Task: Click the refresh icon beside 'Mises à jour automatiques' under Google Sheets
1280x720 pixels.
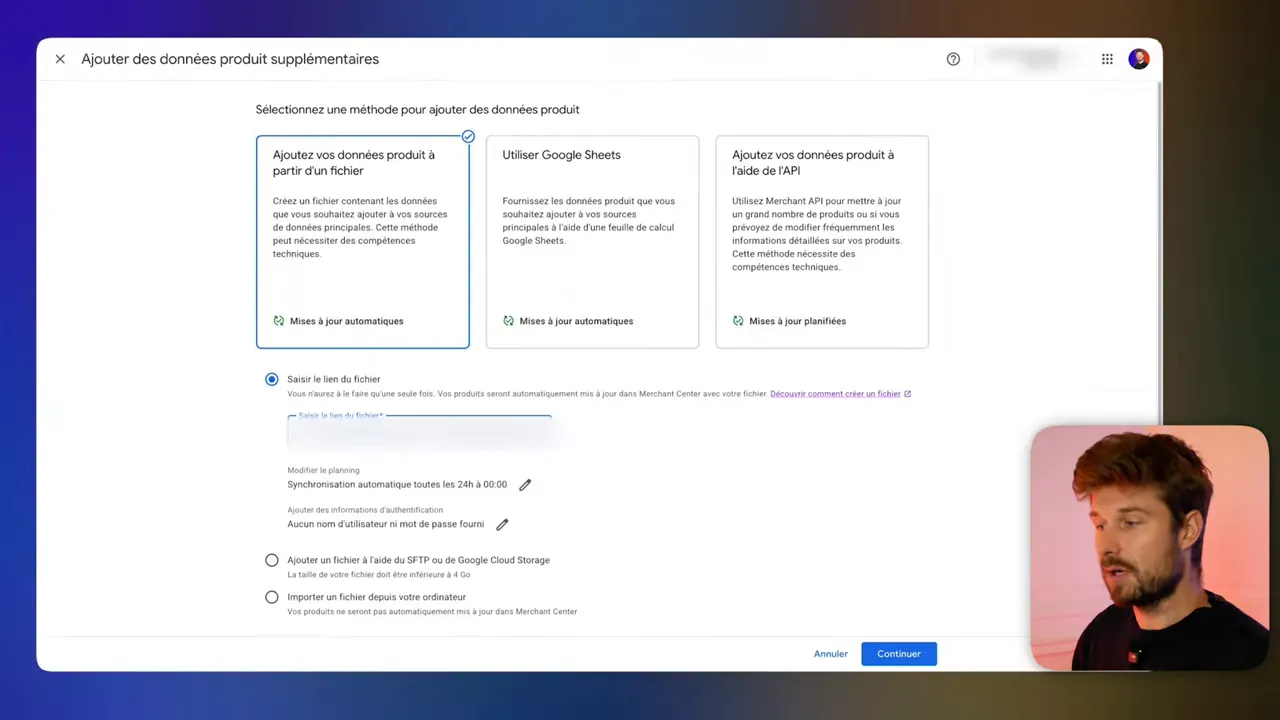Action: [508, 321]
